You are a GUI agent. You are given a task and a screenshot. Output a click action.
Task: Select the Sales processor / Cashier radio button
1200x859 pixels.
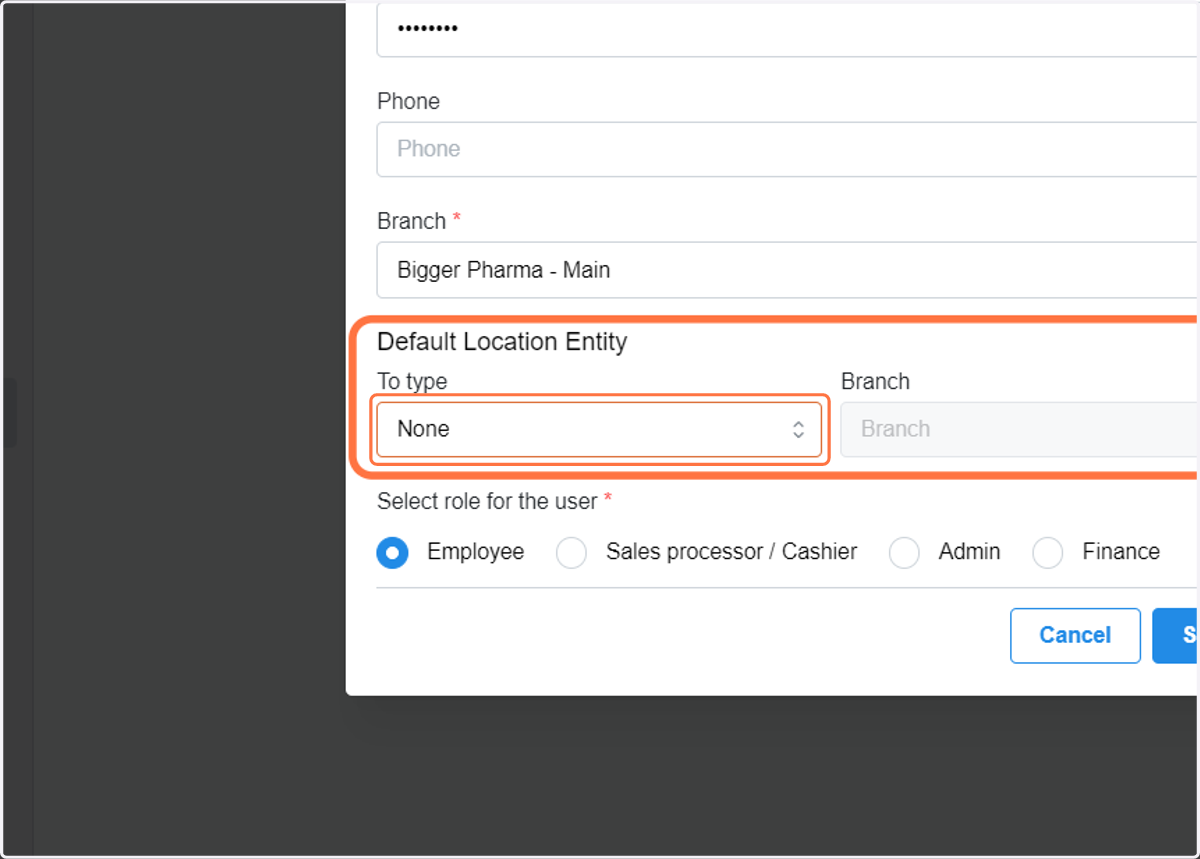571,552
